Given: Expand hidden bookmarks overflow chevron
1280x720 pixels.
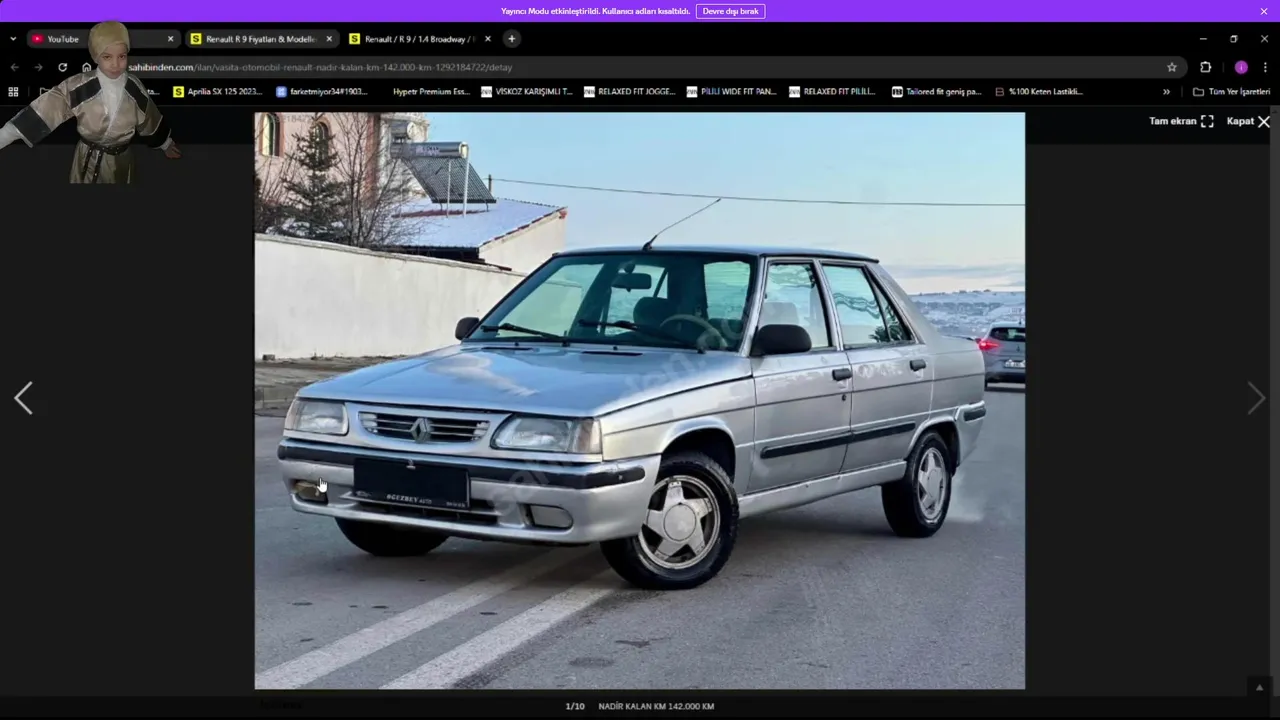Looking at the screenshot, I should pos(1166,91).
